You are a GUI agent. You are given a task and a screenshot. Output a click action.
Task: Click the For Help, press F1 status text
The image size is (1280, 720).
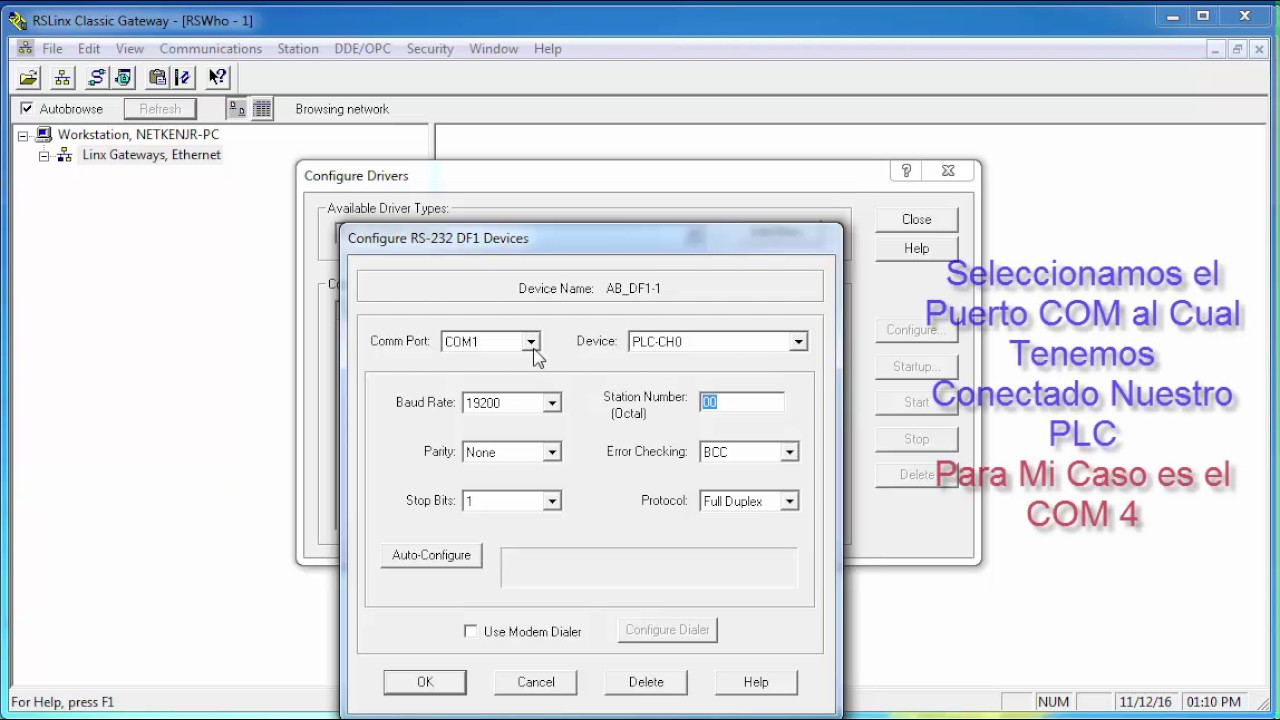point(62,702)
